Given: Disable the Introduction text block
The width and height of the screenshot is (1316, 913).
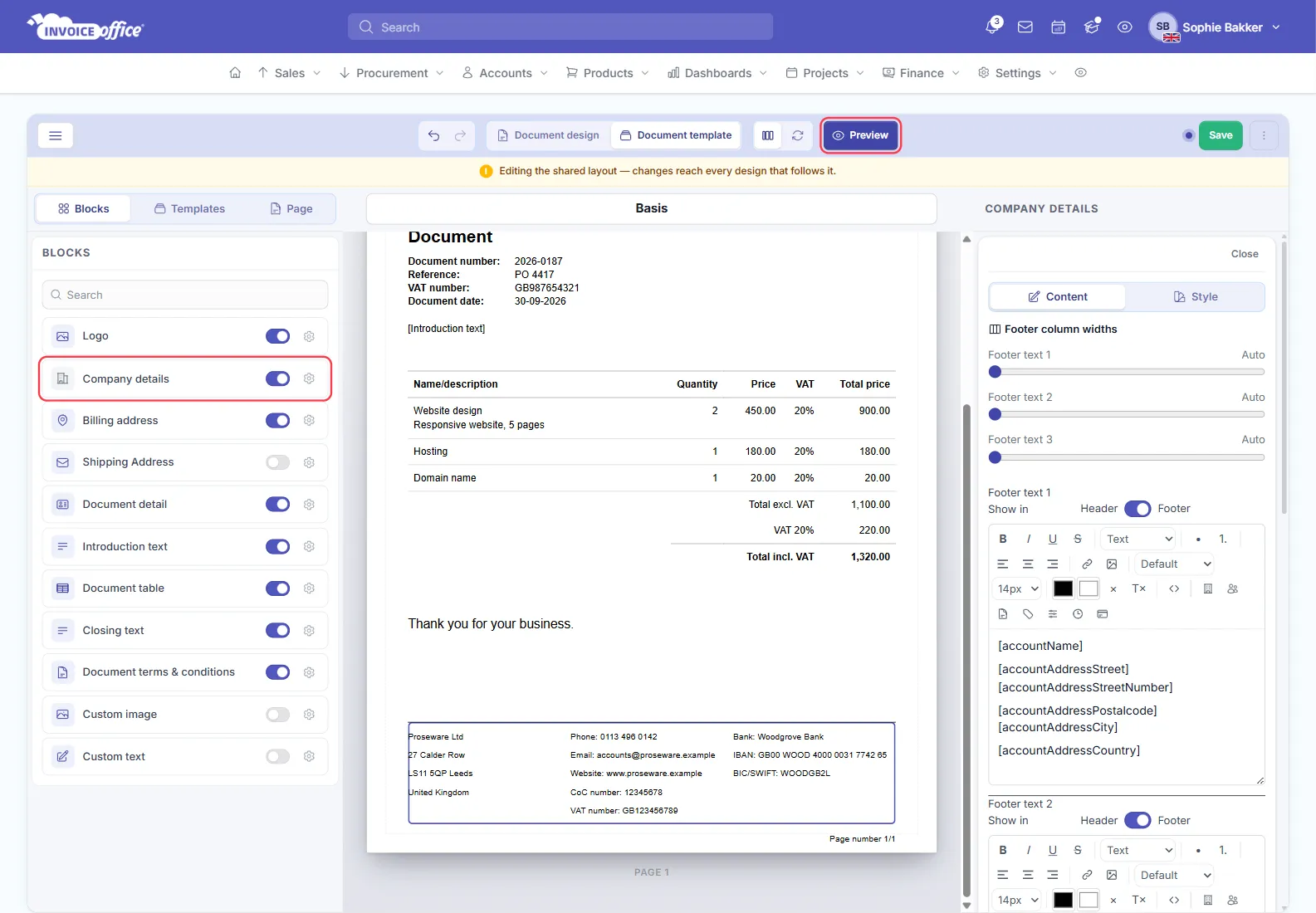Looking at the screenshot, I should pyautogui.click(x=277, y=546).
